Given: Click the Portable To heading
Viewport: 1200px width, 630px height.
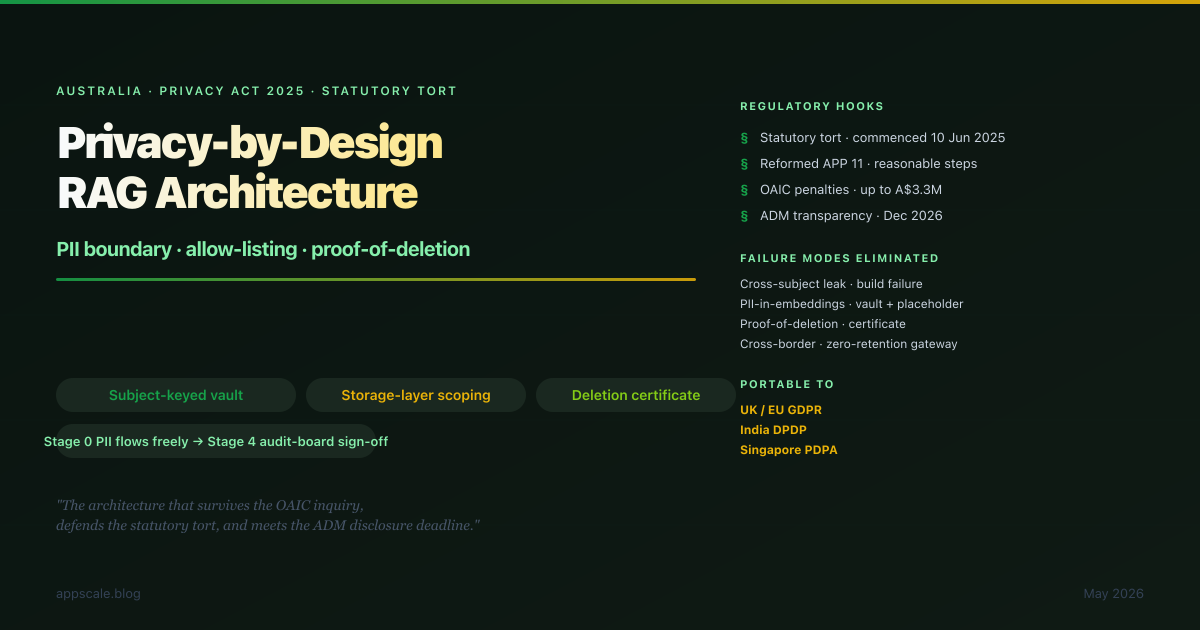Looking at the screenshot, I should coord(787,384).
